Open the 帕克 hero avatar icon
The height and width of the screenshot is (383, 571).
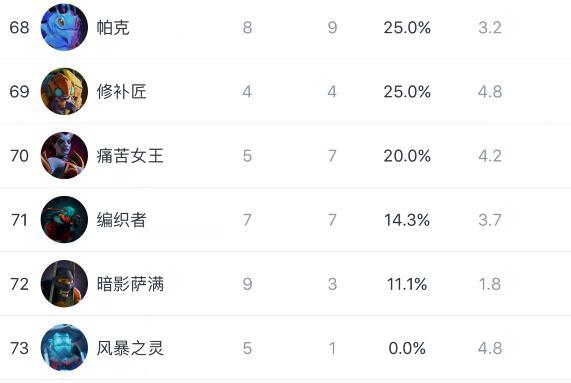pos(64,27)
